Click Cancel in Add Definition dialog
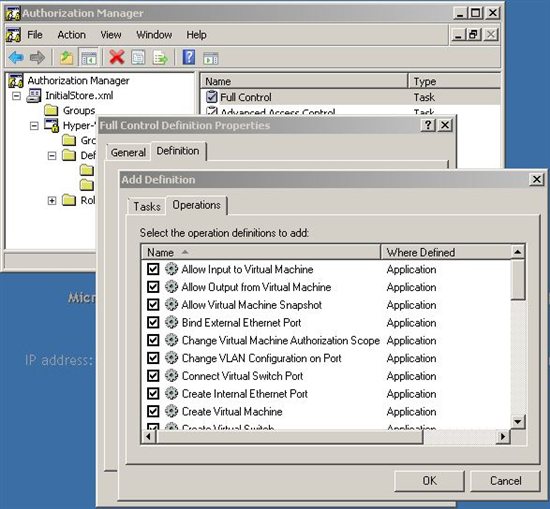The image size is (550, 509). [x=505, y=481]
